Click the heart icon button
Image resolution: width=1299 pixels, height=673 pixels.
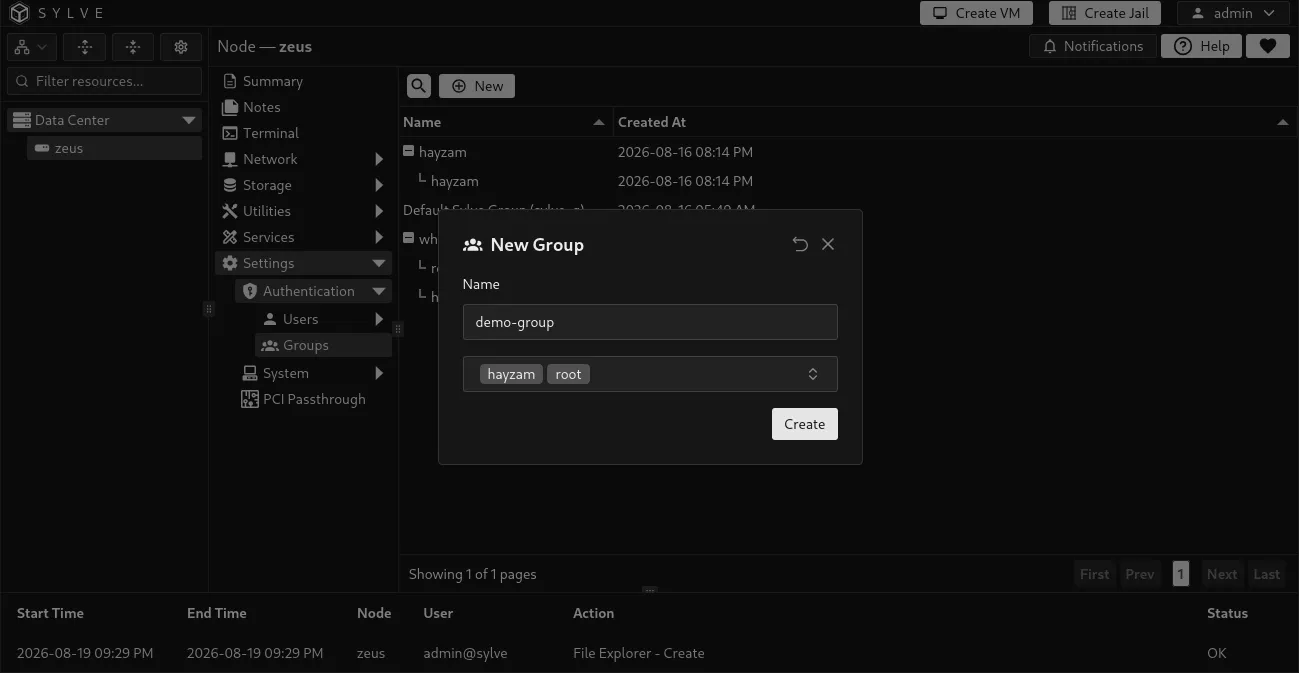[x=1268, y=46]
